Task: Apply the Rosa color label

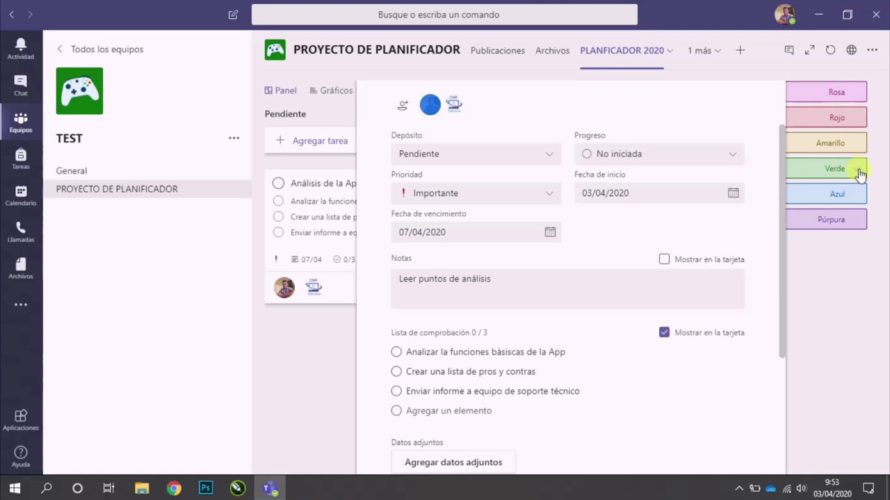Action: pyautogui.click(x=826, y=92)
